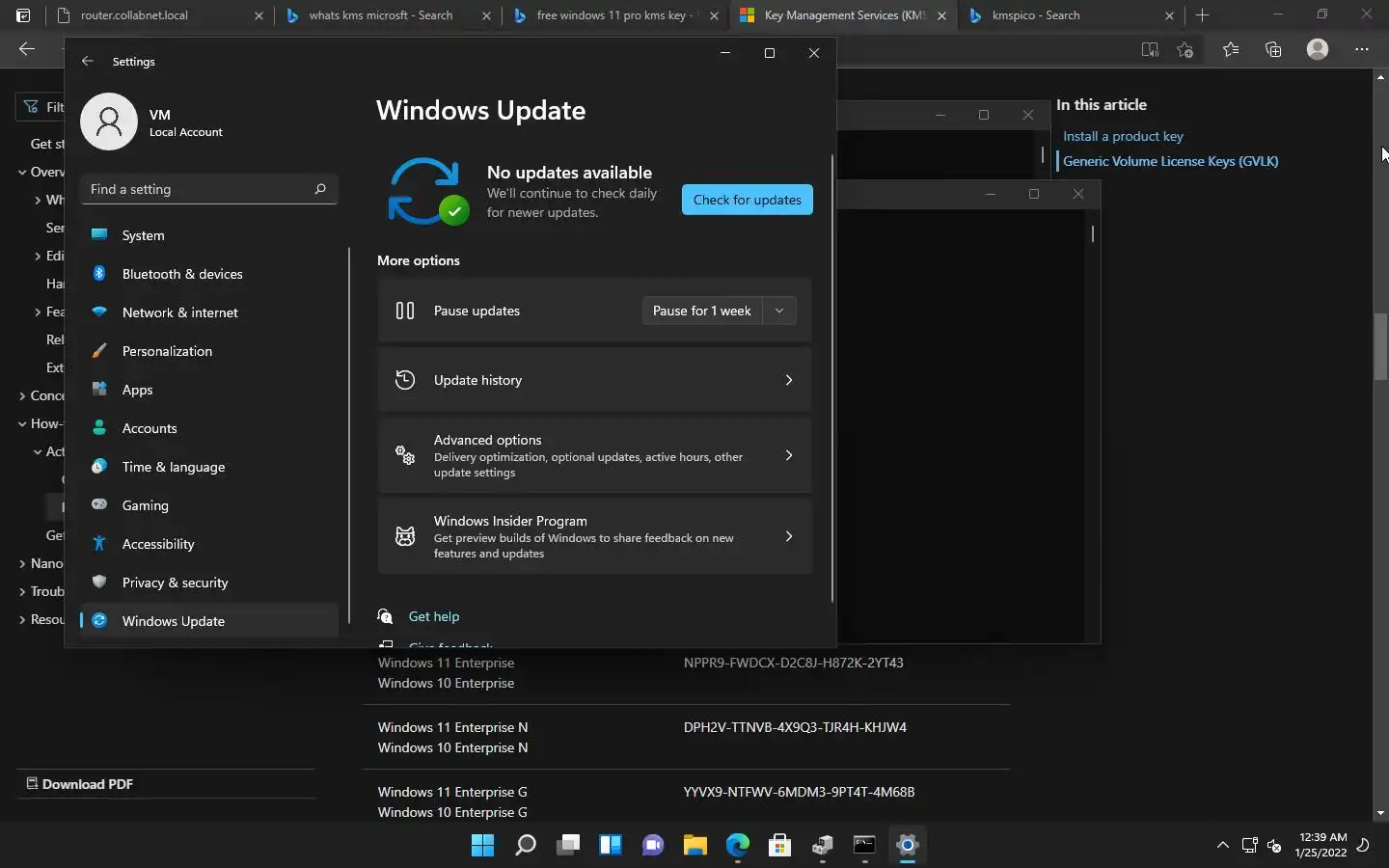This screenshot has height=868, width=1389.
Task: Jump to Generic Volume License Keys section
Action: (1170, 161)
